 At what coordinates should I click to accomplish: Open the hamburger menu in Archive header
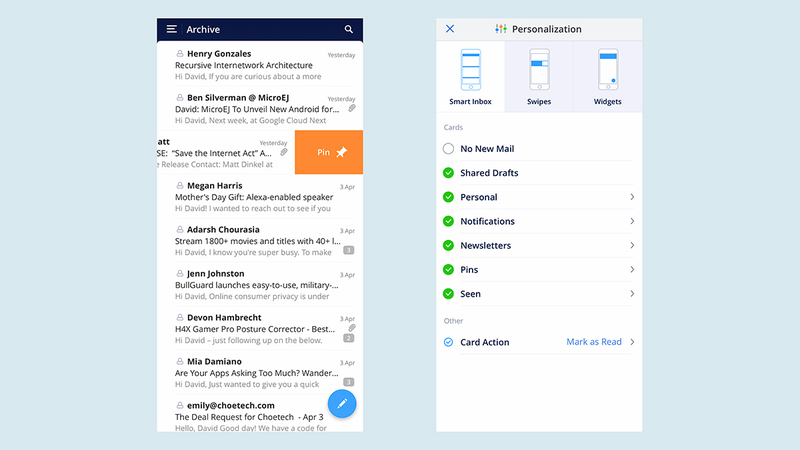point(171,29)
